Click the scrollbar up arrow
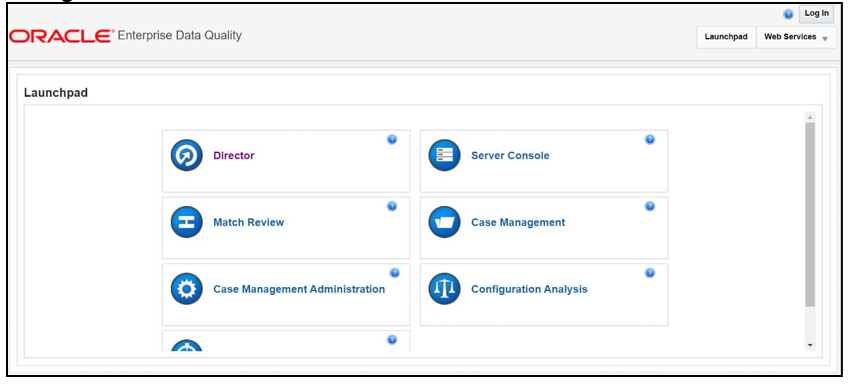 point(810,117)
